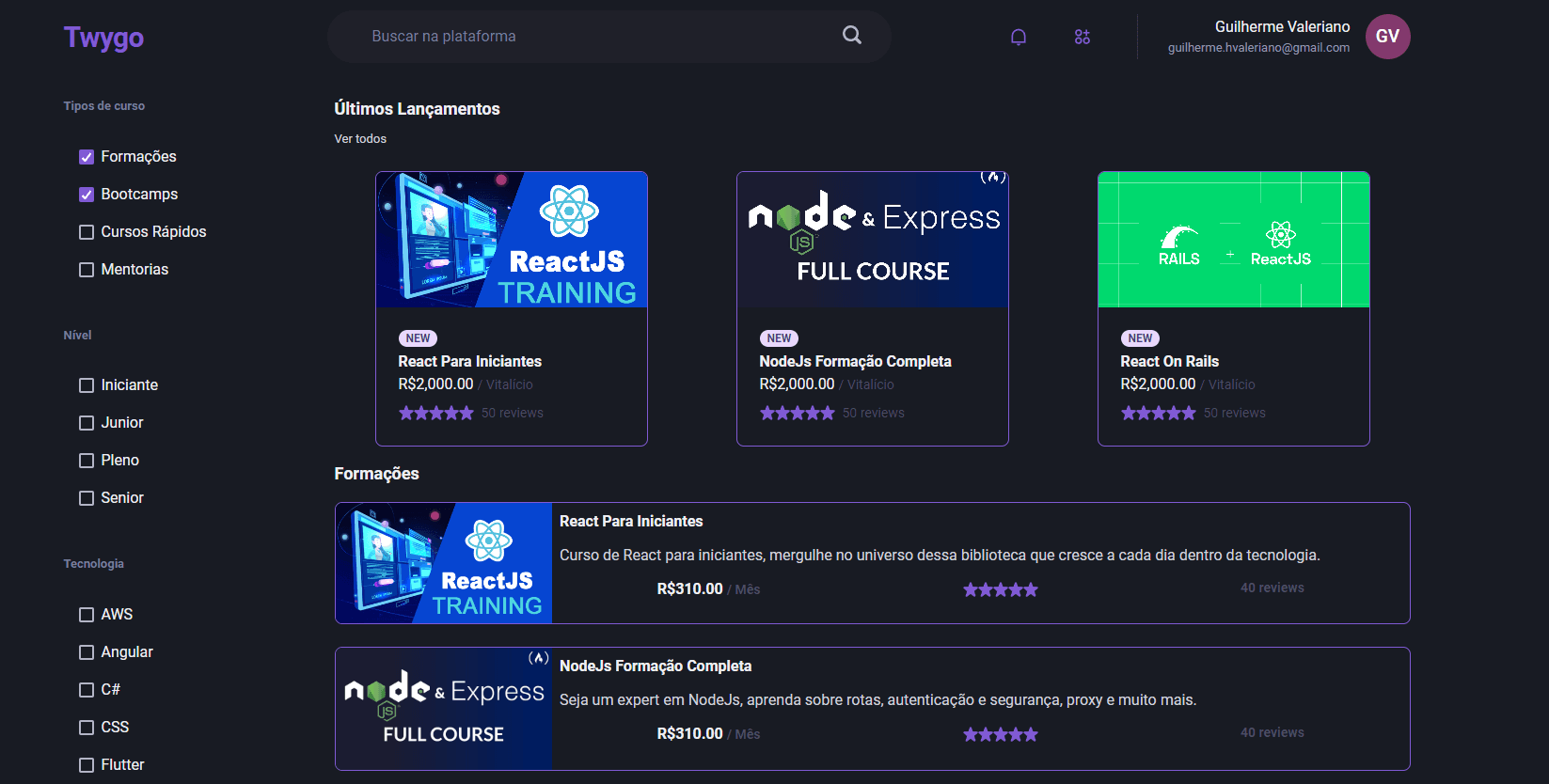Select the Iniciante level checkbox

point(87,385)
